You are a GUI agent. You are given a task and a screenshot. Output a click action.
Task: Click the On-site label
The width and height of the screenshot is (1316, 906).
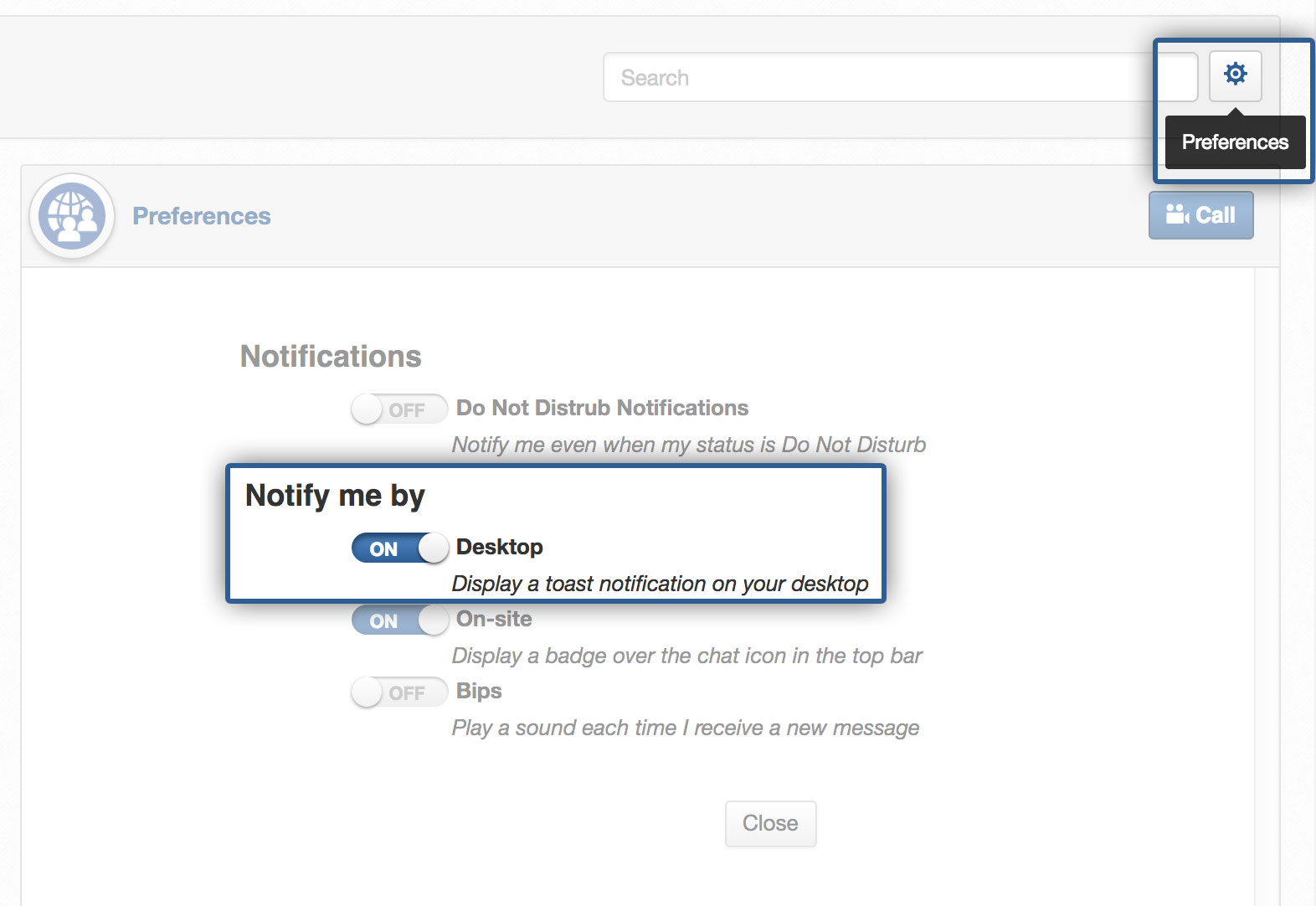pyautogui.click(x=493, y=619)
